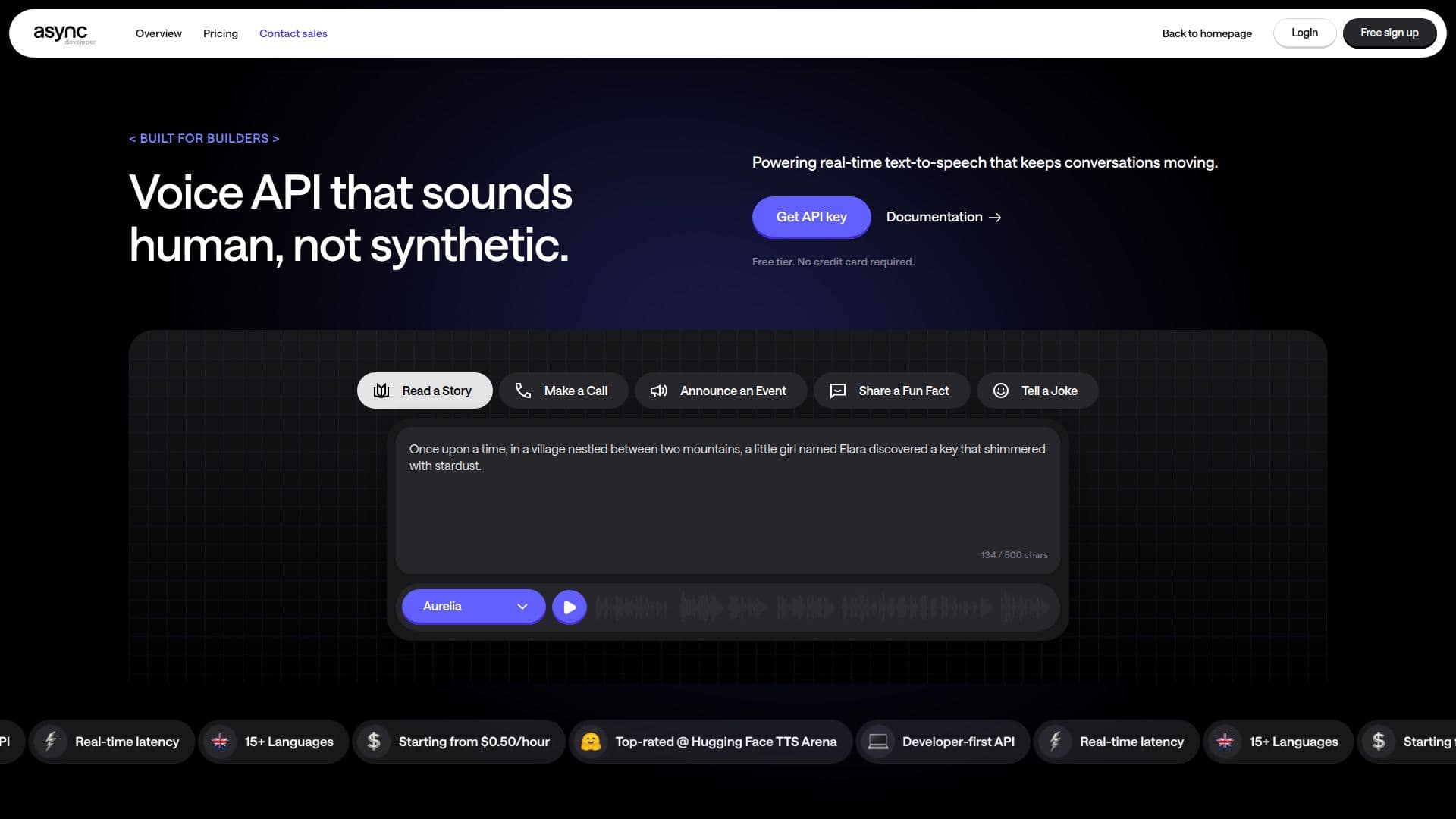This screenshot has width=1456, height=819.
Task: Open the Overview nav item
Action: [158, 33]
